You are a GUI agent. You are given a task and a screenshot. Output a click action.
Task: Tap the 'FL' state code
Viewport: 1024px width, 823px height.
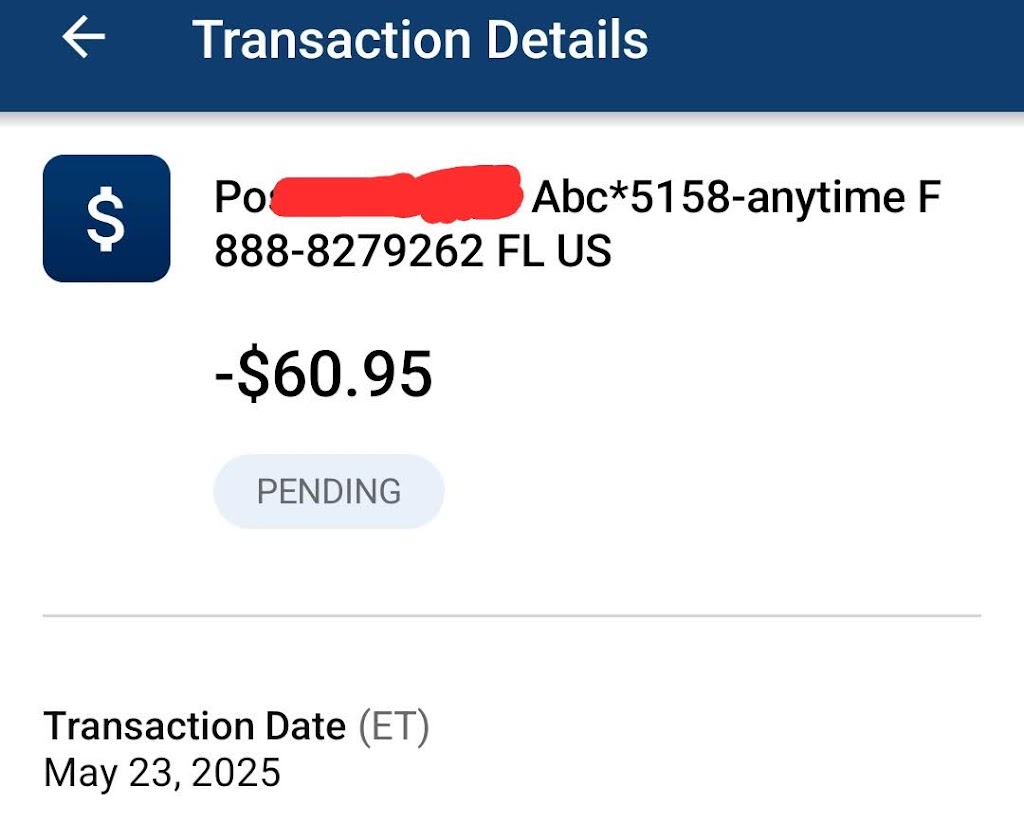(520, 251)
